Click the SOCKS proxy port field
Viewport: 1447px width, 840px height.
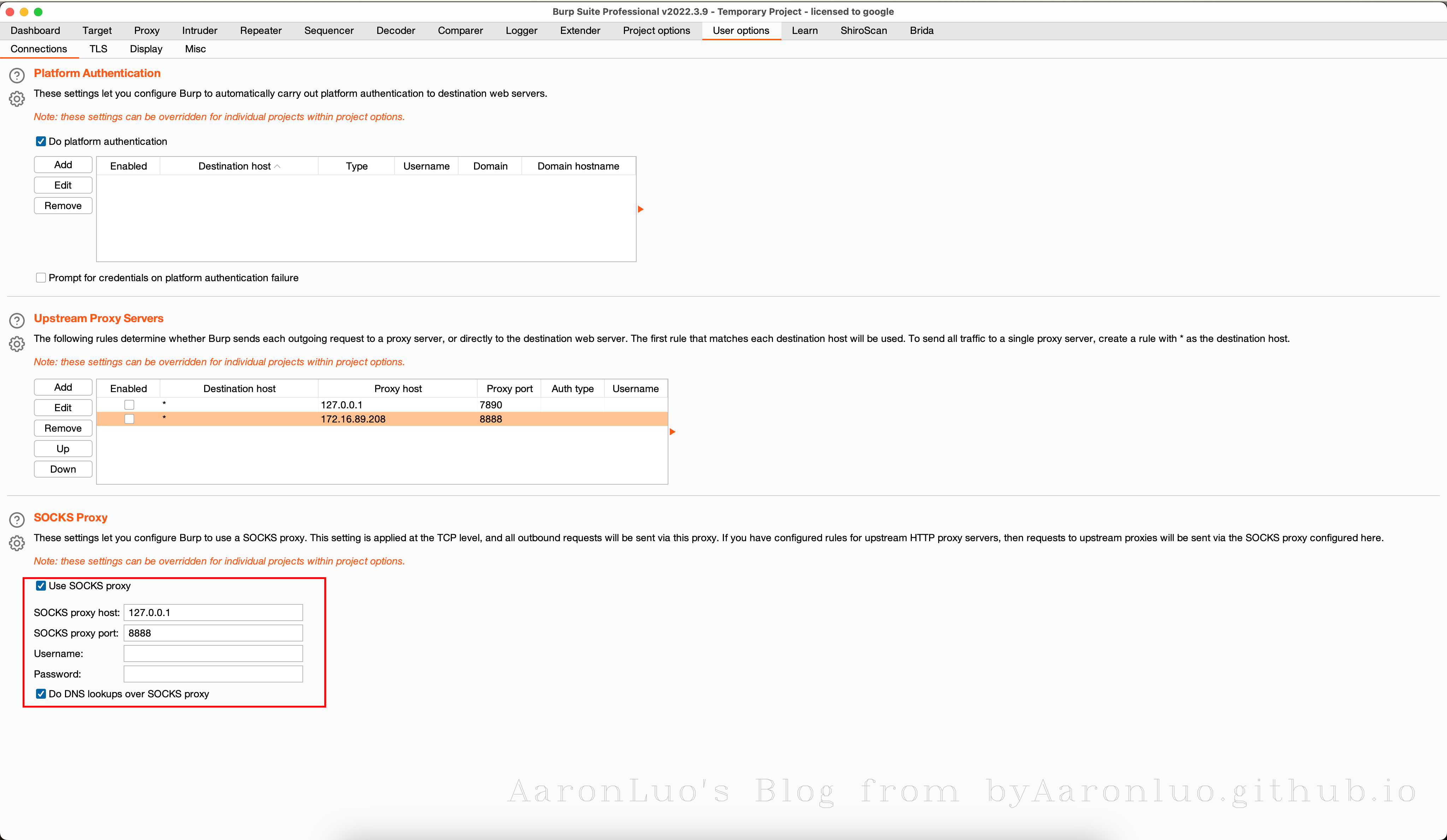(x=212, y=633)
